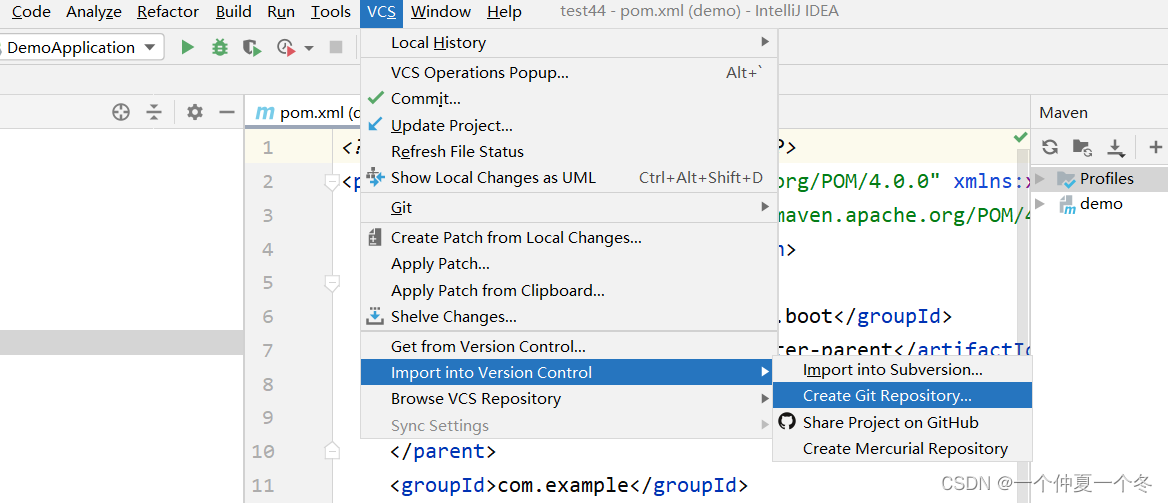This screenshot has height=503, width=1168.
Task: Expand the Profiles node in Maven
Action: [1040, 179]
